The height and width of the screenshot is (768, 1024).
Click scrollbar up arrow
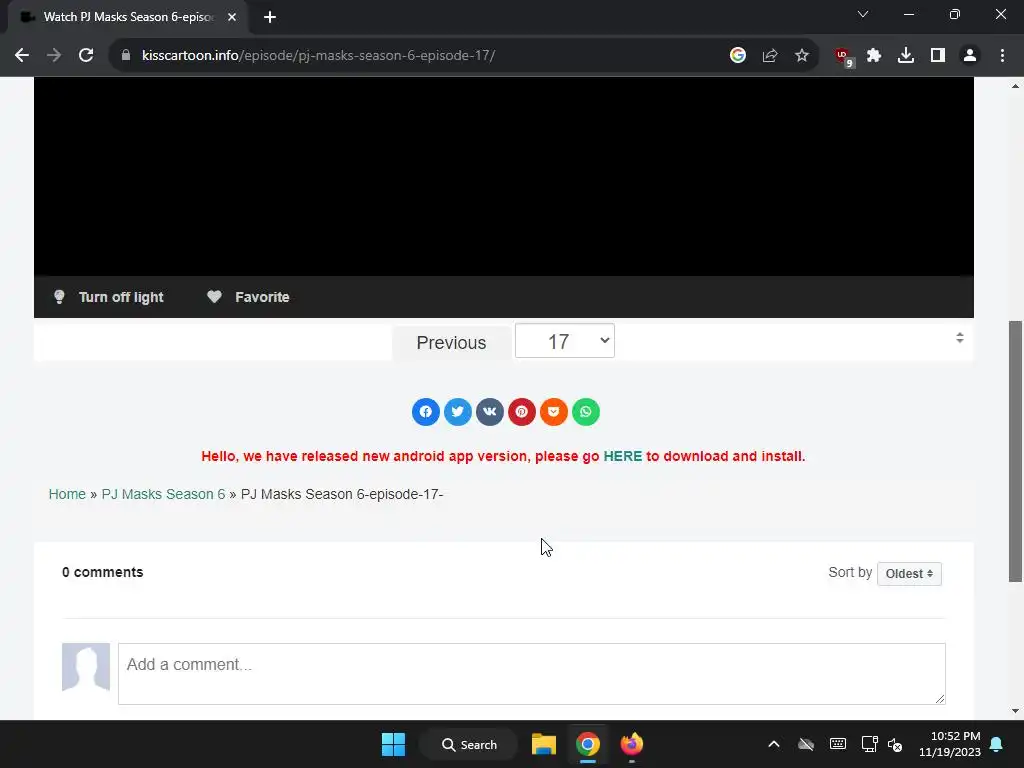1015,86
